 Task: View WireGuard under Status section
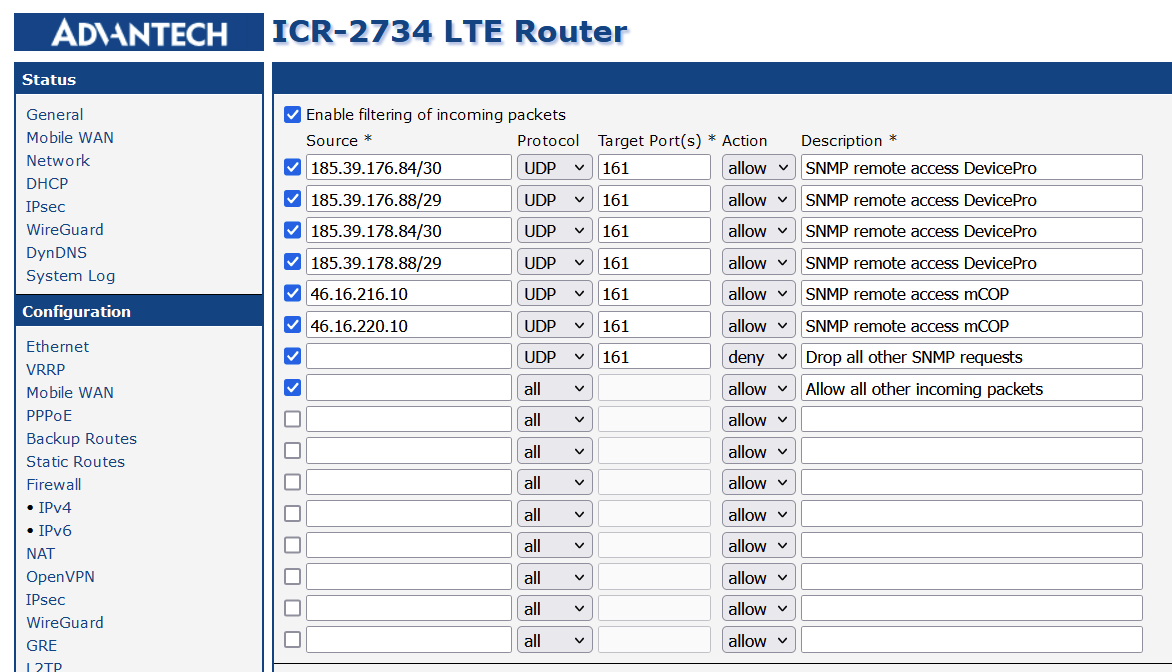[65, 229]
